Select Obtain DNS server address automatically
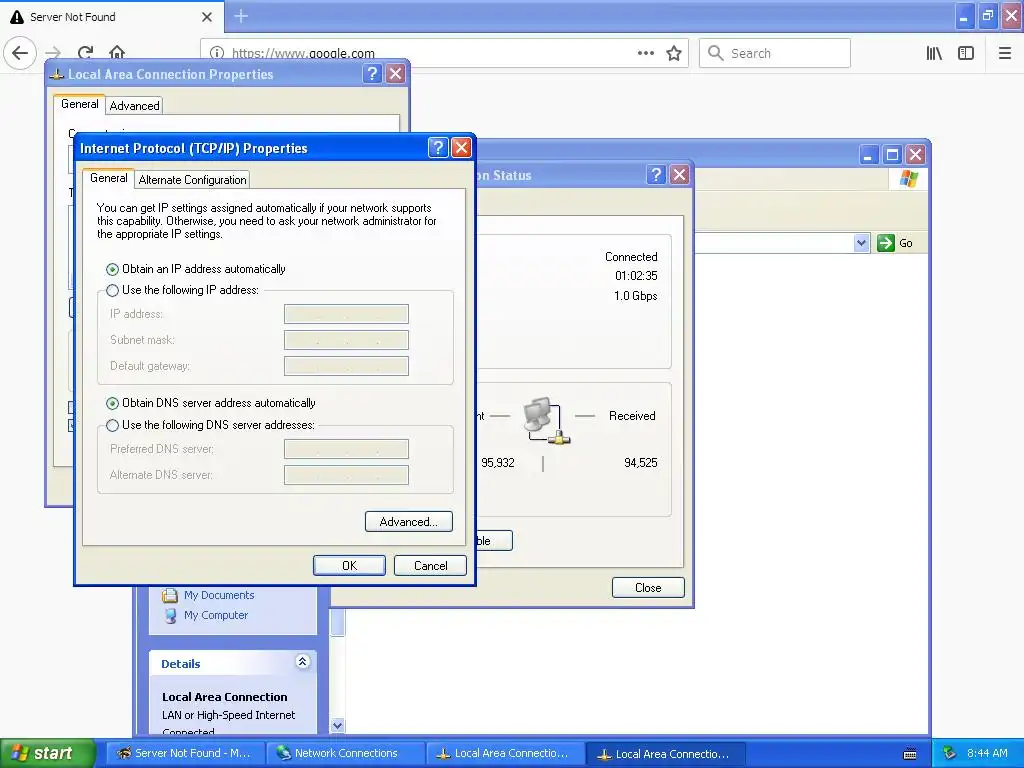 click(x=112, y=404)
